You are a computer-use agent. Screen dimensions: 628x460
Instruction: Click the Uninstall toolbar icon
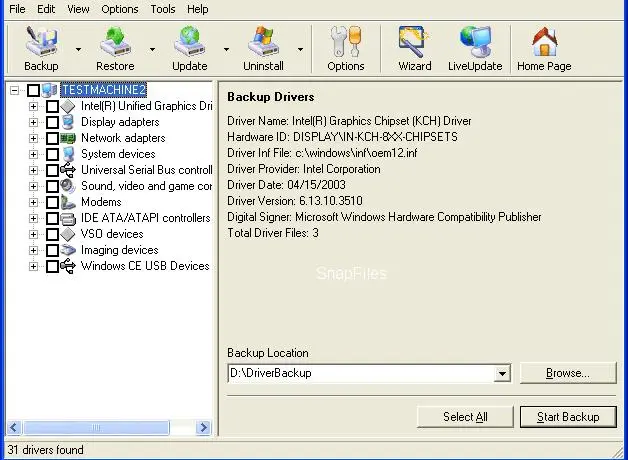click(x=263, y=41)
